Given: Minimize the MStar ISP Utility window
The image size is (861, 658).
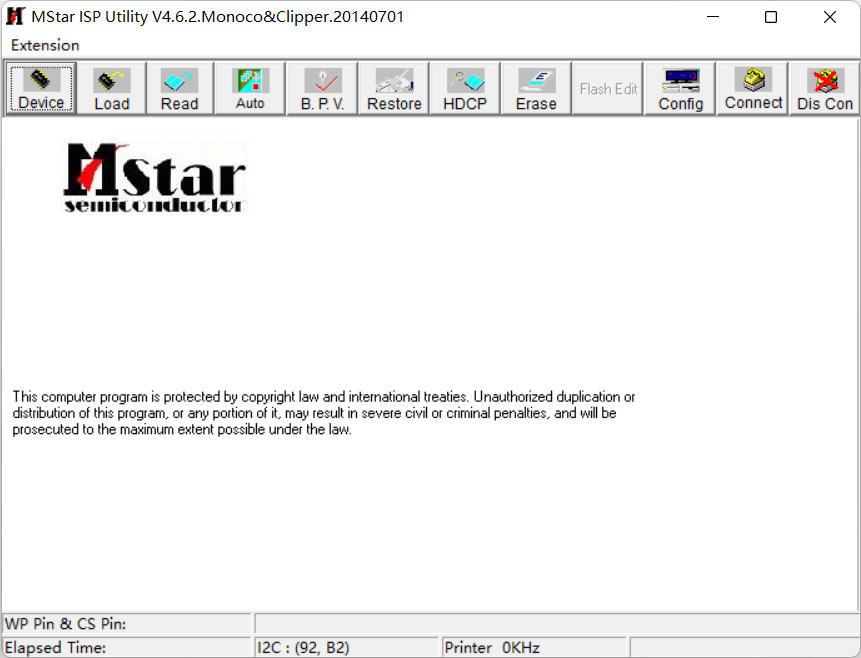Looking at the screenshot, I should (x=713, y=17).
